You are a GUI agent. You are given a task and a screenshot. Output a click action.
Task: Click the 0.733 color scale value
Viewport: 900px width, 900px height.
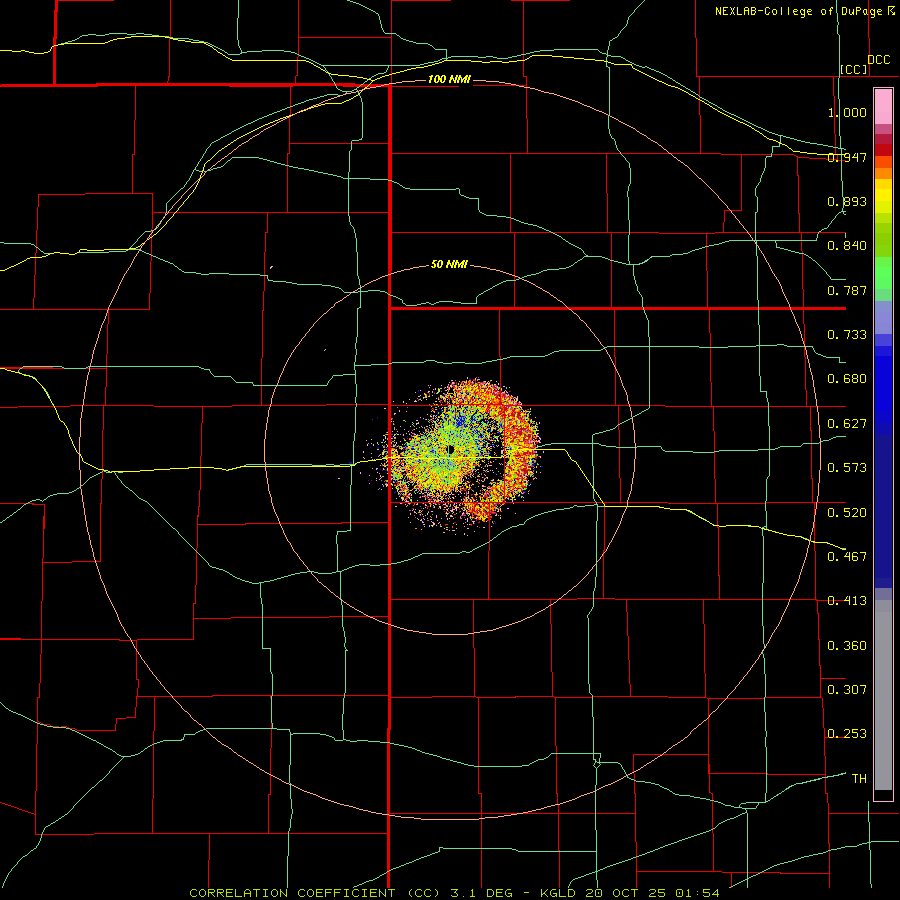pos(847,335)
